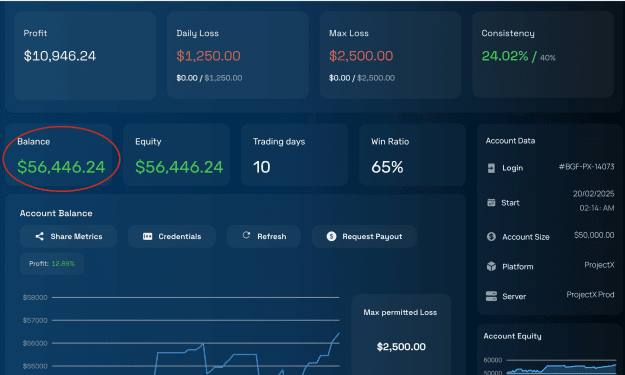
Task: Click the Request Payout button label
Action: click(372, 237)
